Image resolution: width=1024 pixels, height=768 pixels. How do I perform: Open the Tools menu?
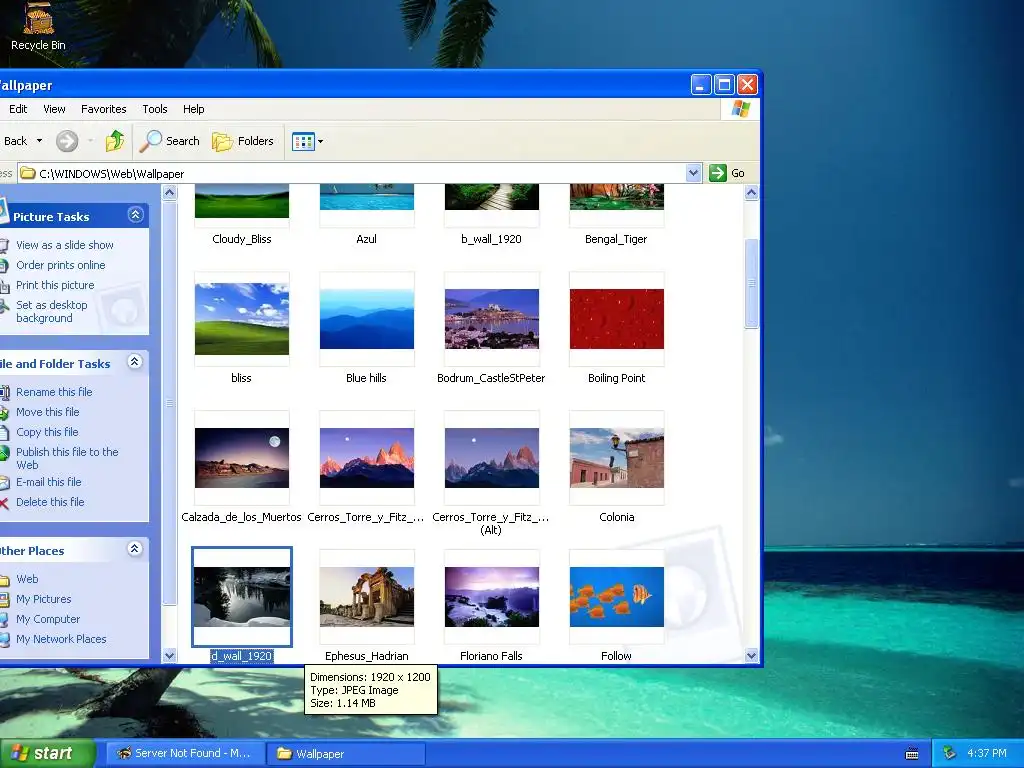tap(155, 109)
